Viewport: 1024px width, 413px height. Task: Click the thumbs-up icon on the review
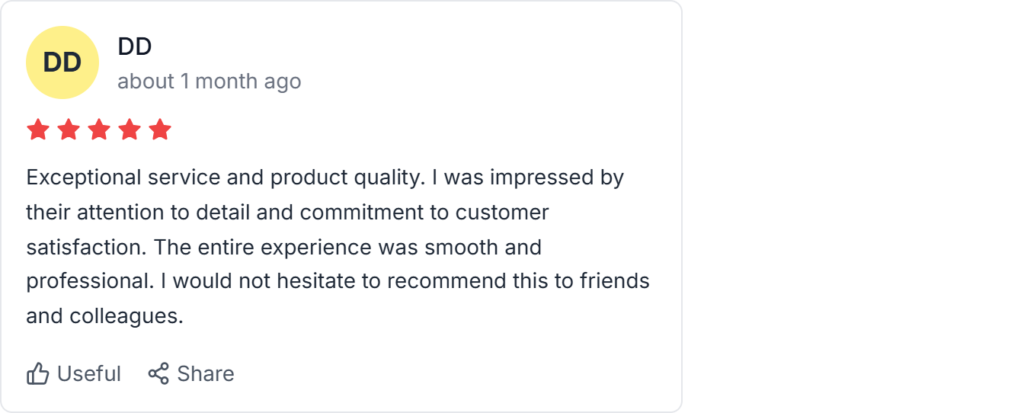tap(38, 374)
